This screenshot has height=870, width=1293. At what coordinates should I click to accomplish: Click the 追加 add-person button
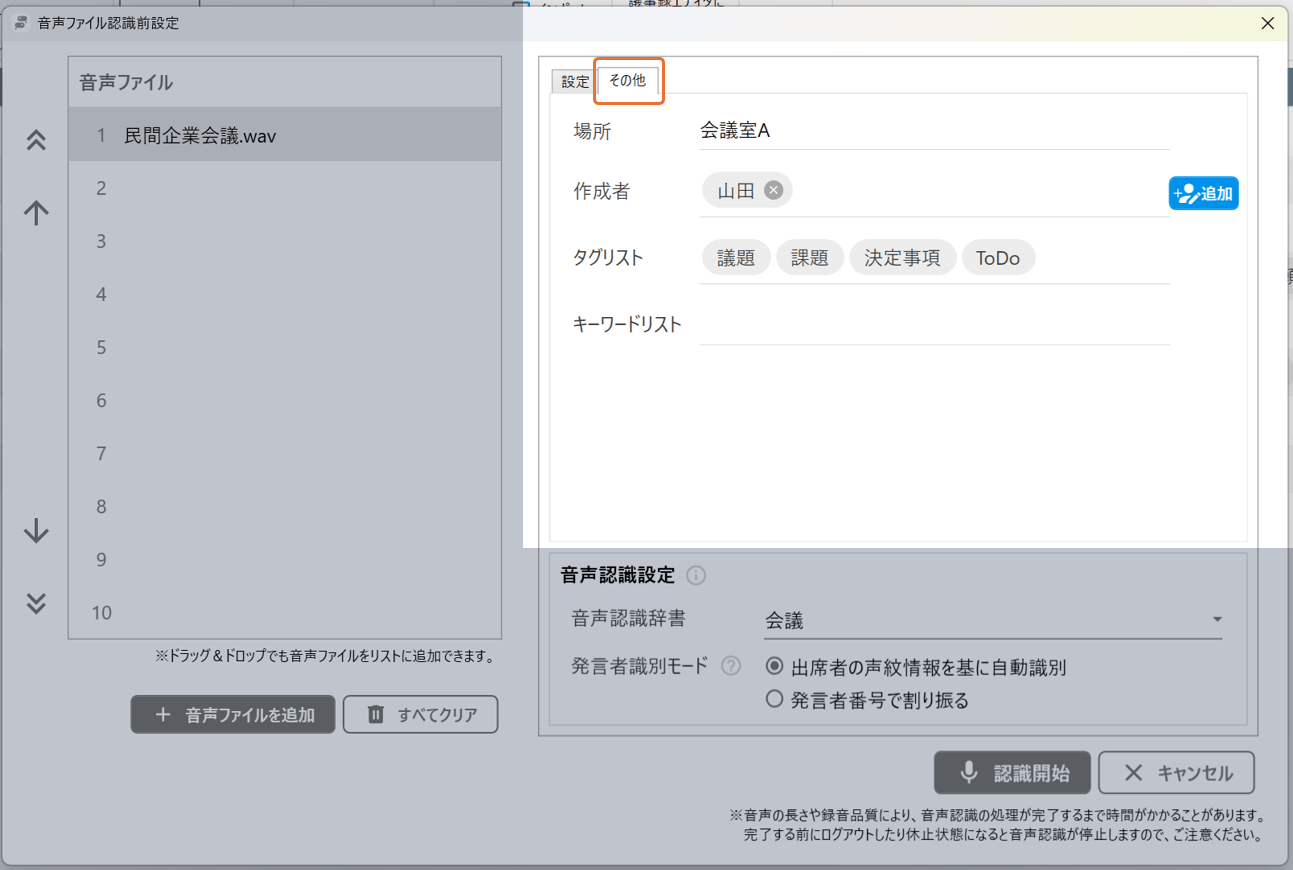1203,194
